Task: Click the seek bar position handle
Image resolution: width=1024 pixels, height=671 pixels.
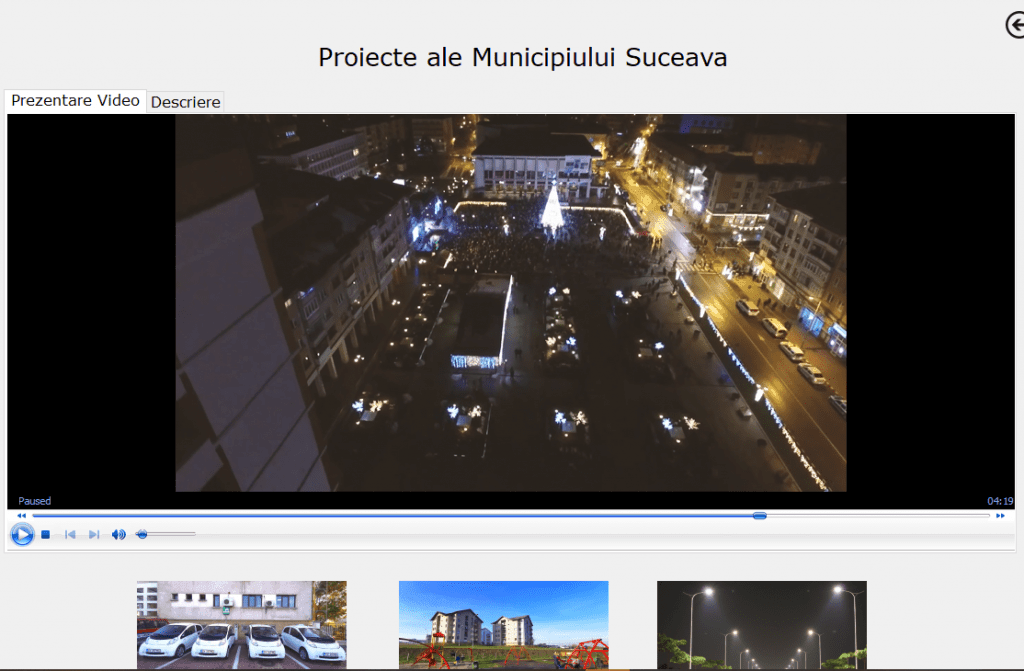Action: point(759,516)
